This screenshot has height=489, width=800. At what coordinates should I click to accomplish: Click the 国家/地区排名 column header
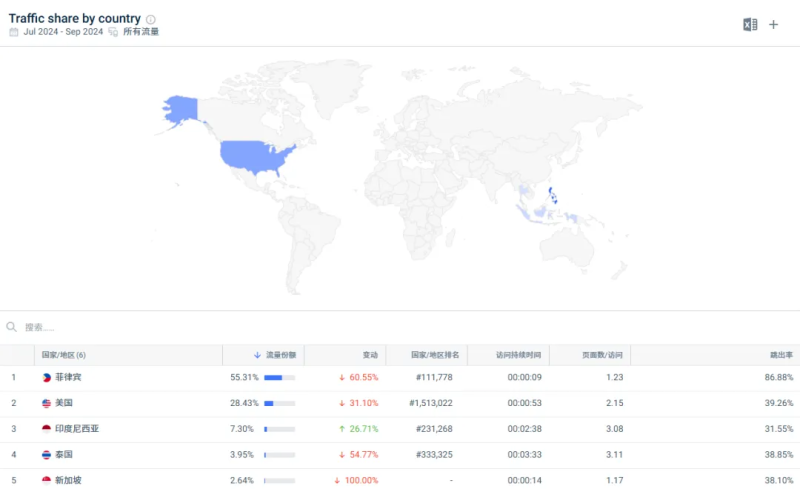(x=436, y=355)
